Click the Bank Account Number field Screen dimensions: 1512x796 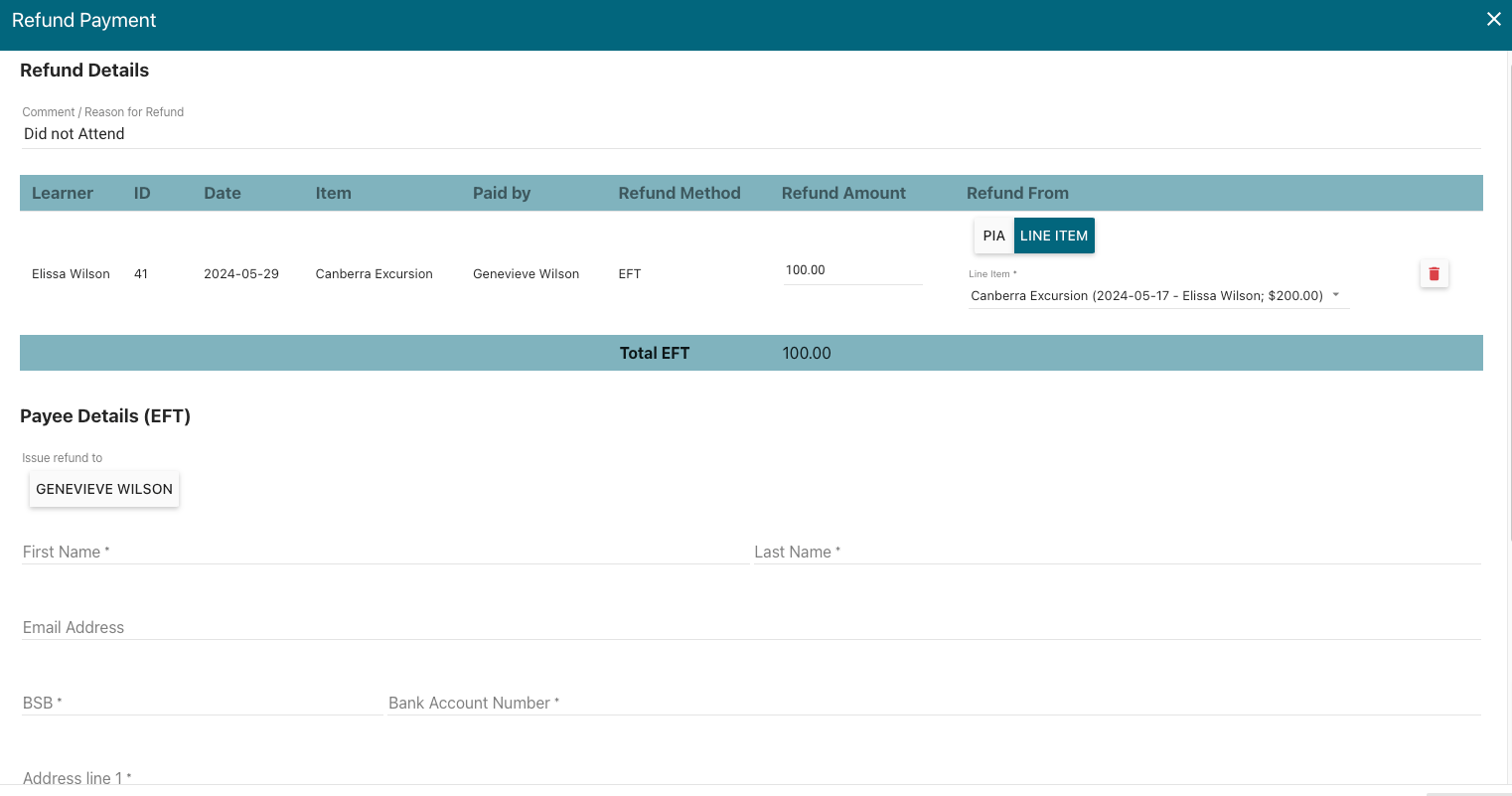coord(933,703)
